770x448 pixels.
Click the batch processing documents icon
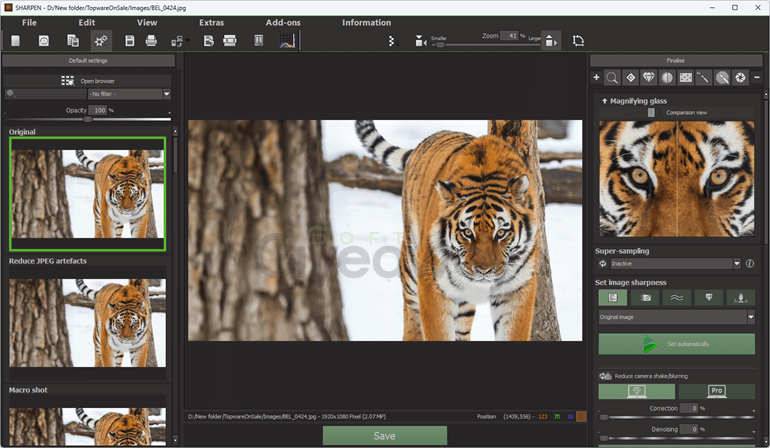click(73, 41)
